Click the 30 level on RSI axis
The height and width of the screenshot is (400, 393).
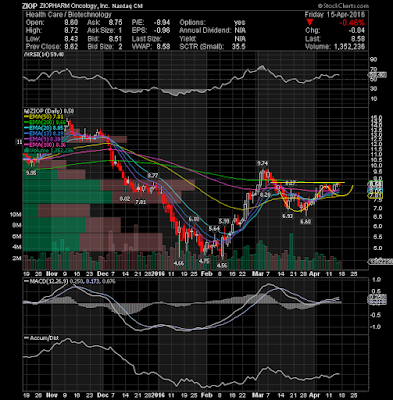coord(373,88)
